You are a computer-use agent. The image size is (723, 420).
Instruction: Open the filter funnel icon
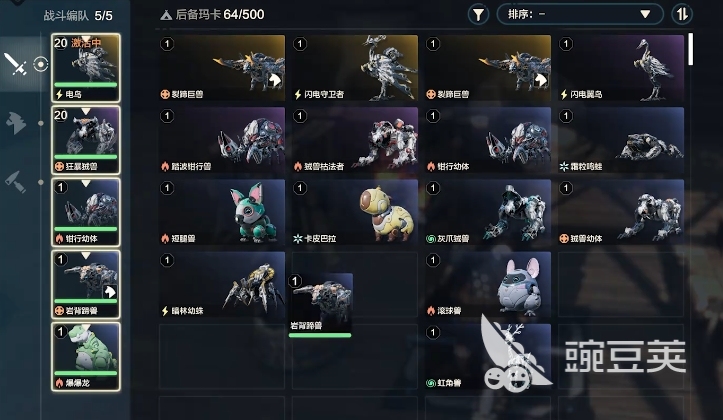[x=478, y=15]
